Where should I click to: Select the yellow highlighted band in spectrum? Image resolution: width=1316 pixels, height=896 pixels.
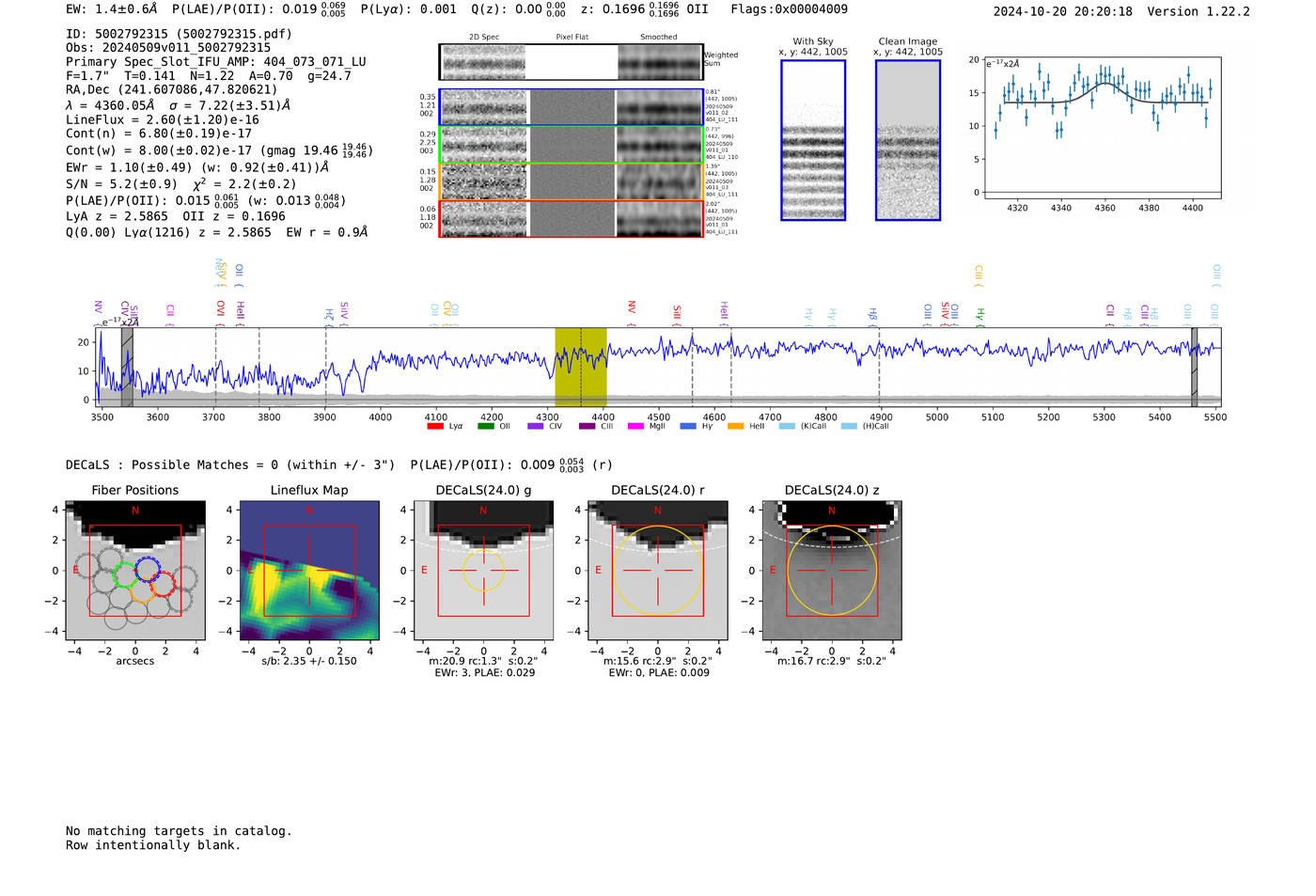pos(580,367)
